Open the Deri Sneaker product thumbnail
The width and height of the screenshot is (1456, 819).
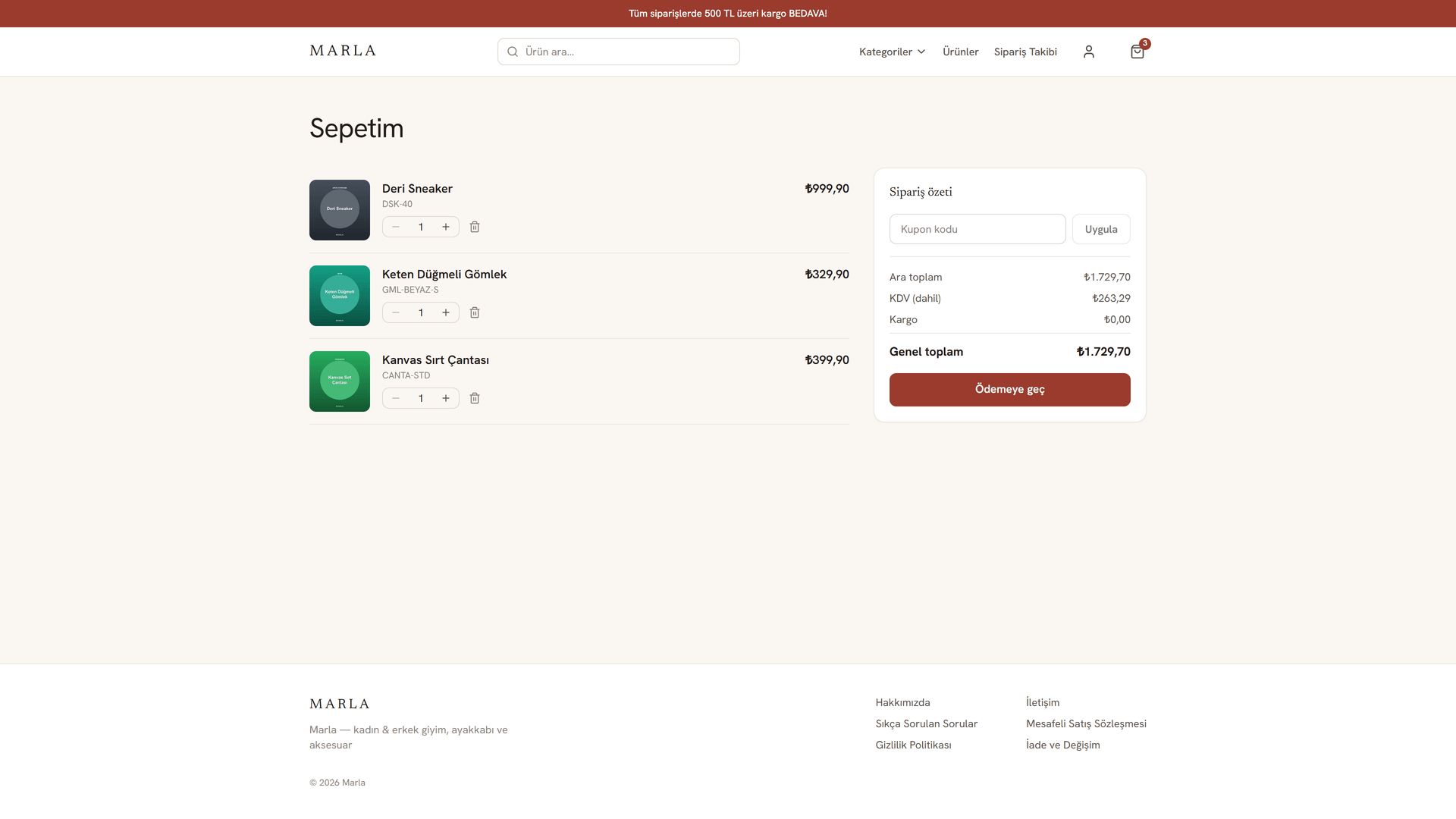point(340,210)
